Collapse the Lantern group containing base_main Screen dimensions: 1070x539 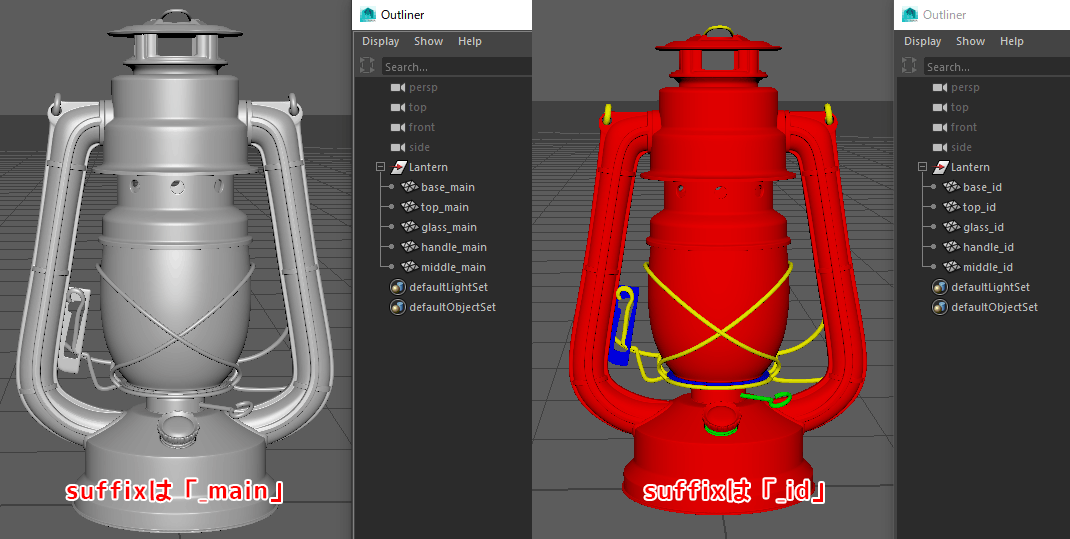pos(380,167)
